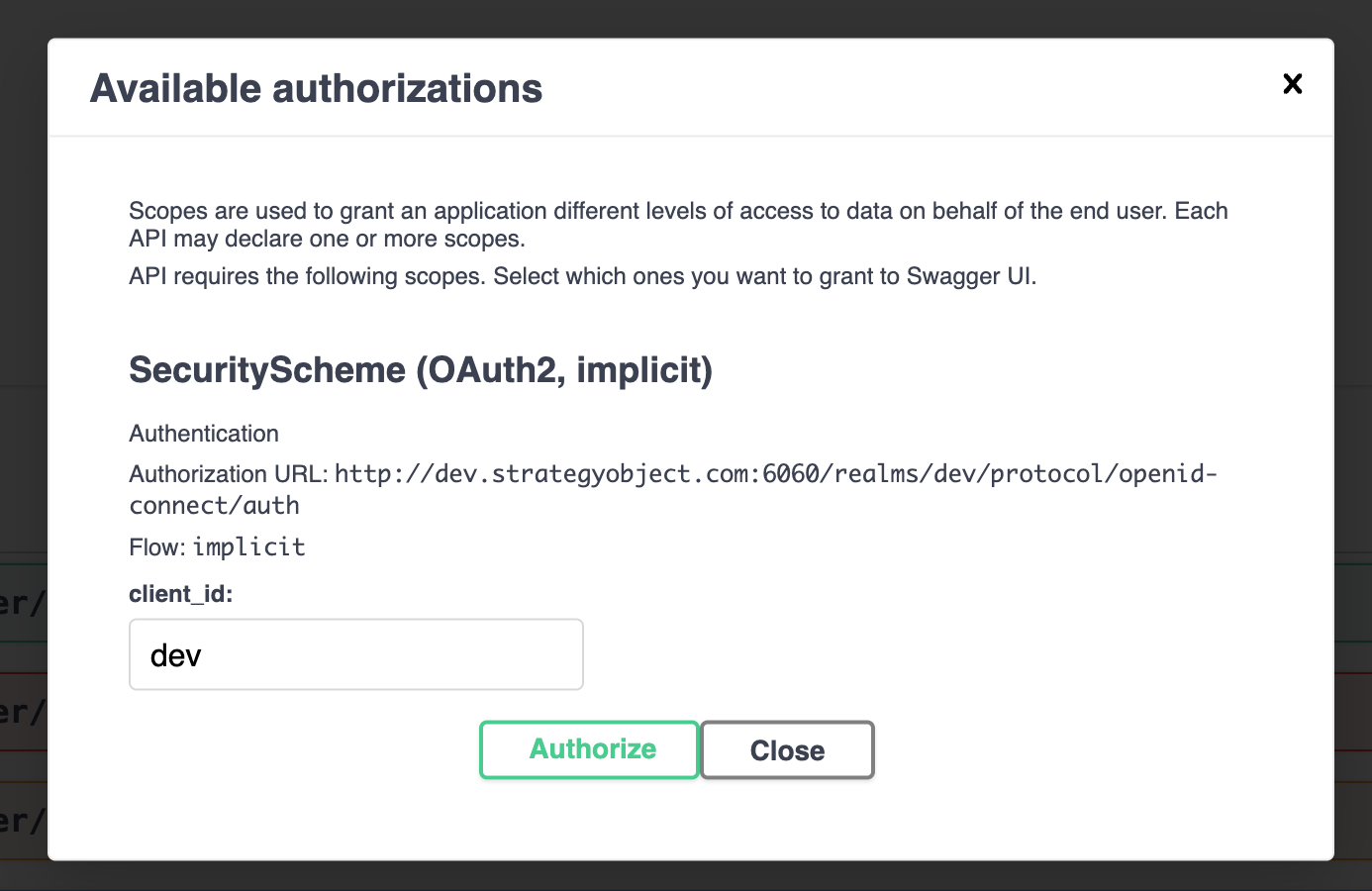Click the green Authorize button

(590, 749)
